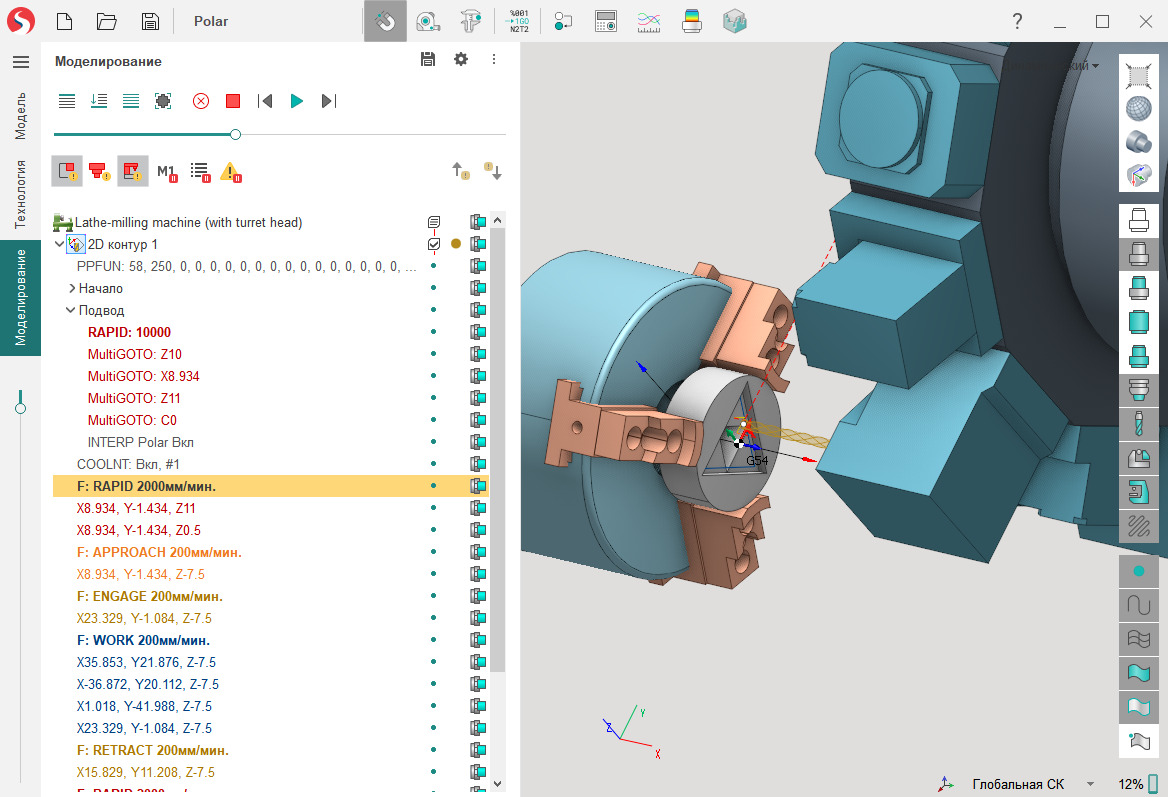Open the hamburger menu in left sidebar
Screen dimensions: 1168x797
pos(20,62)
